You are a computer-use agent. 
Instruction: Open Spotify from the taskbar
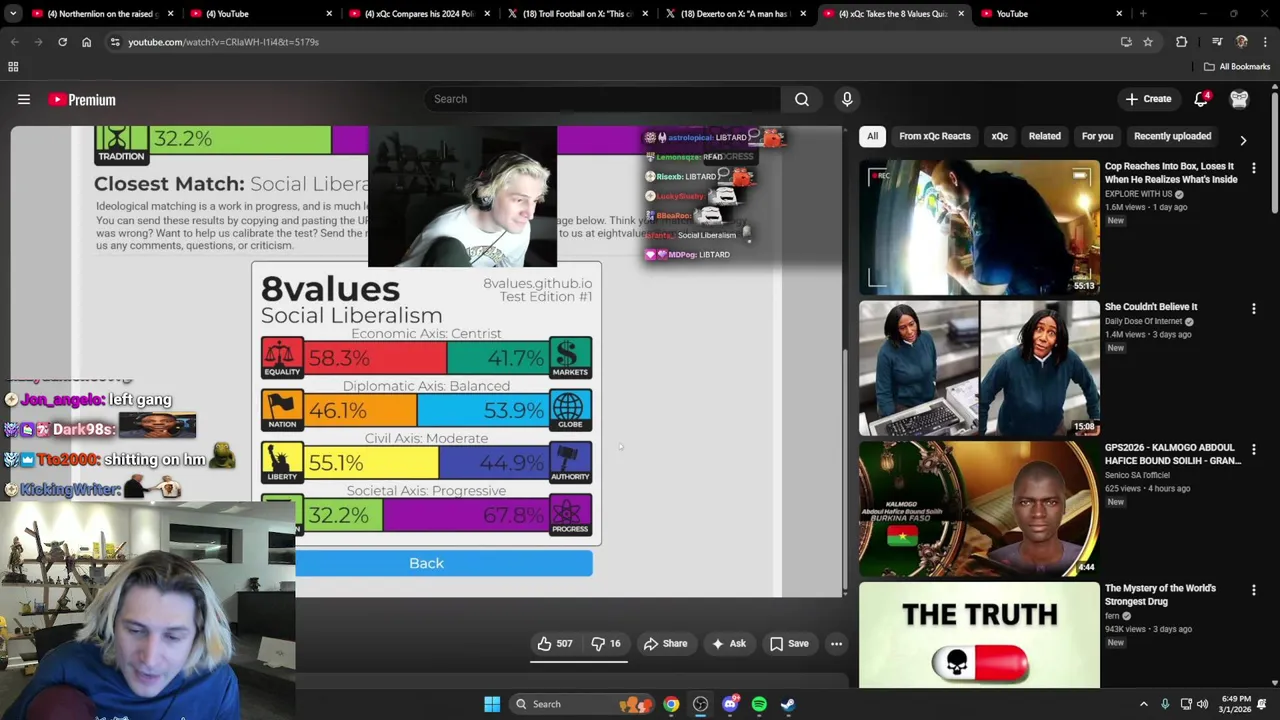[x=759, y=704]
